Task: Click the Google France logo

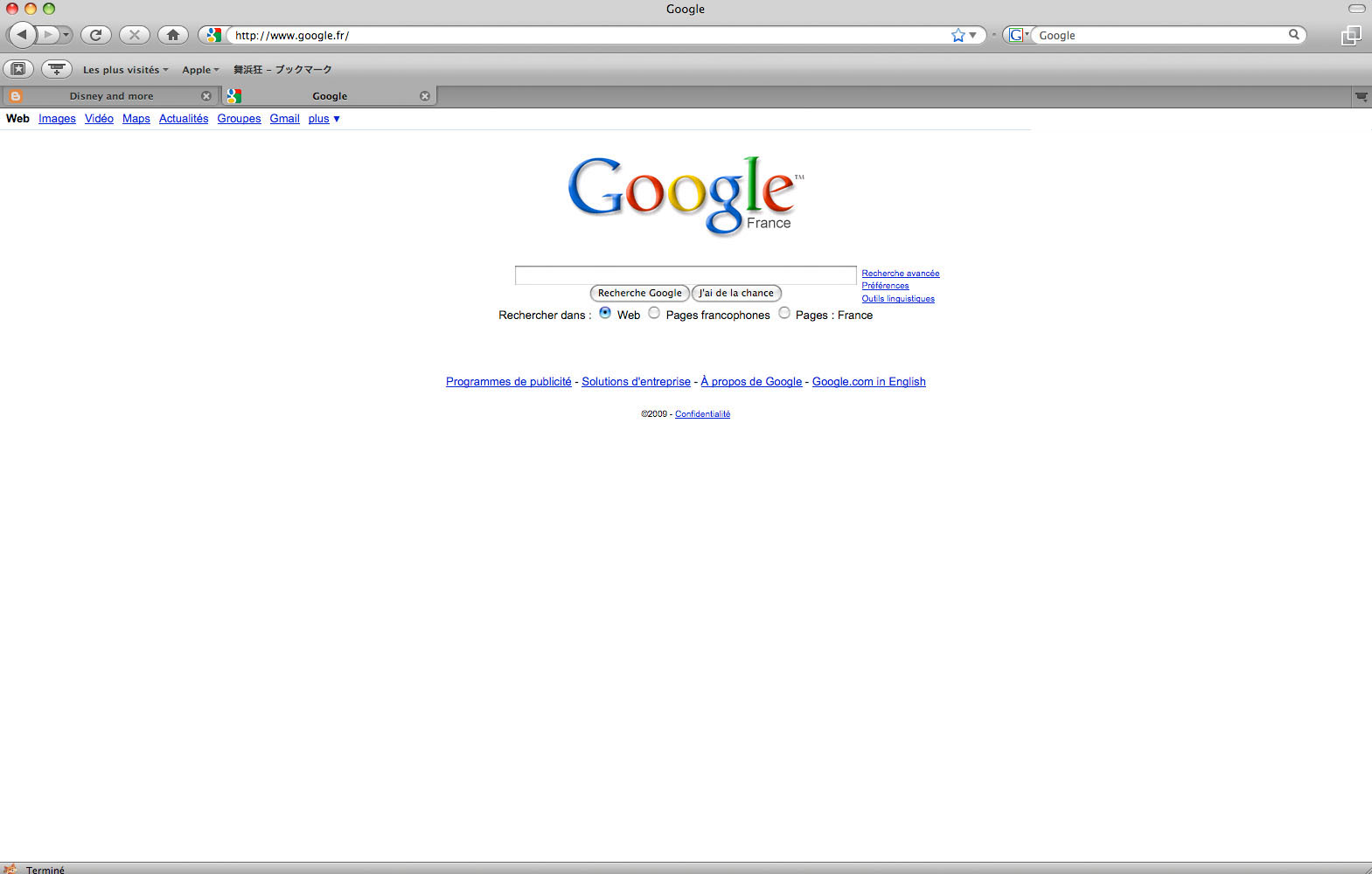Action: coord(686,196)
